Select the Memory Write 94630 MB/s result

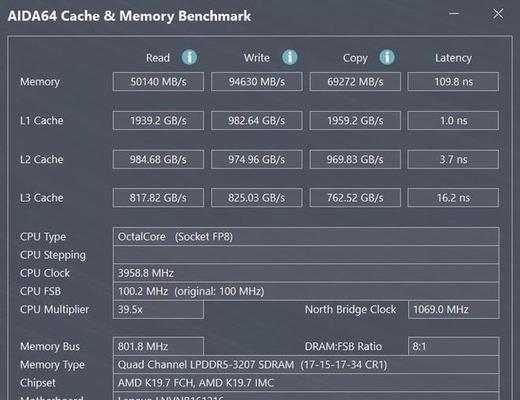pyautogui.click(x=257, y=82)
